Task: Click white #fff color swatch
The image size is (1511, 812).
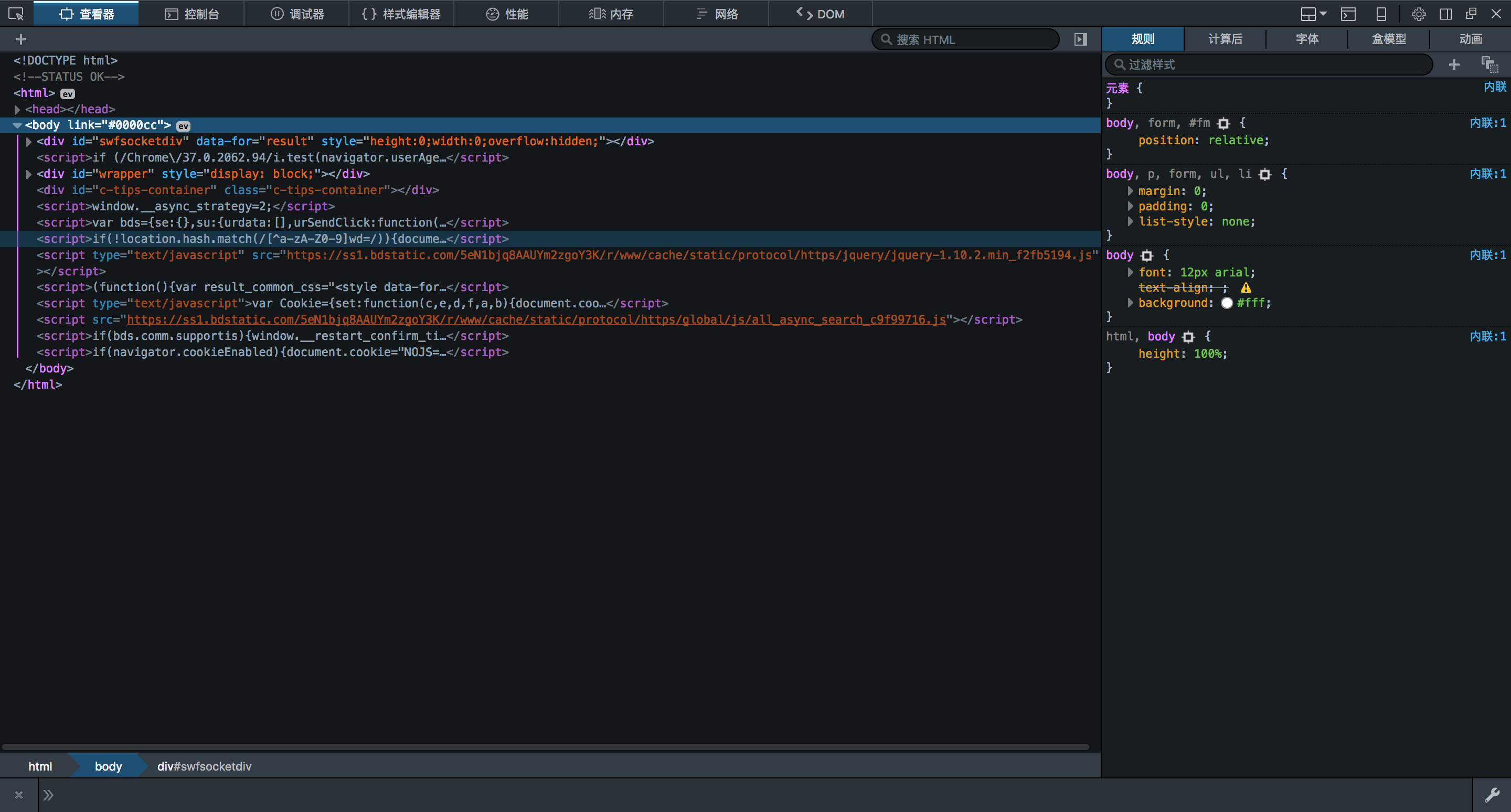Action: (1227, 303)
